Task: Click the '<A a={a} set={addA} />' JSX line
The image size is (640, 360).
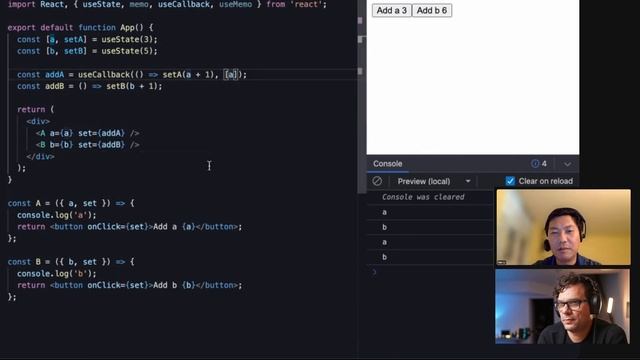Action: 87,133
